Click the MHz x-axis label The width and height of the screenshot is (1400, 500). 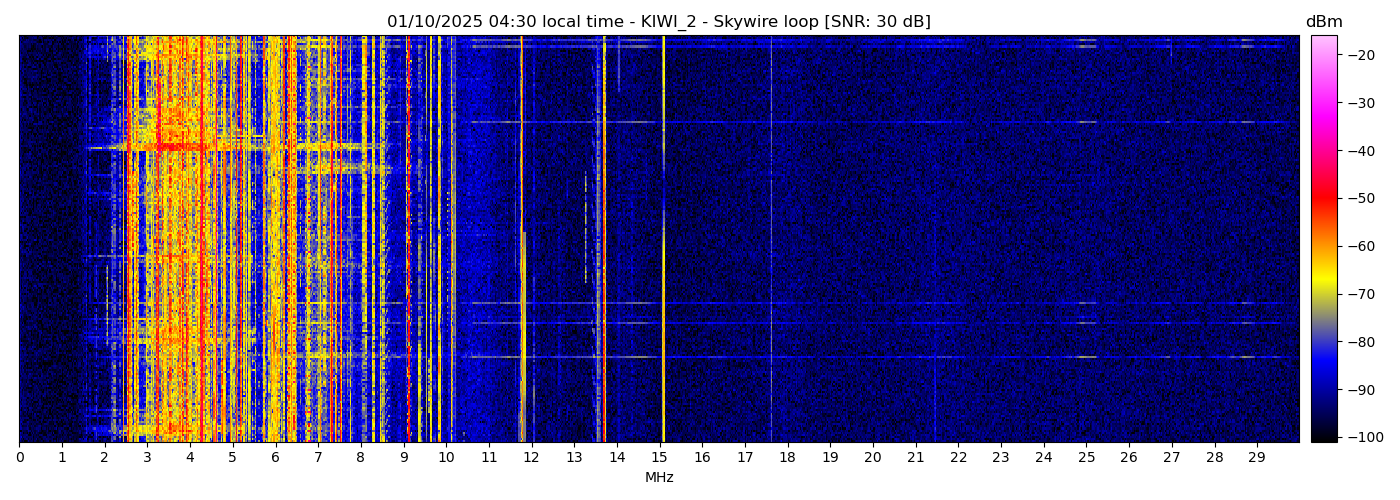659,478
